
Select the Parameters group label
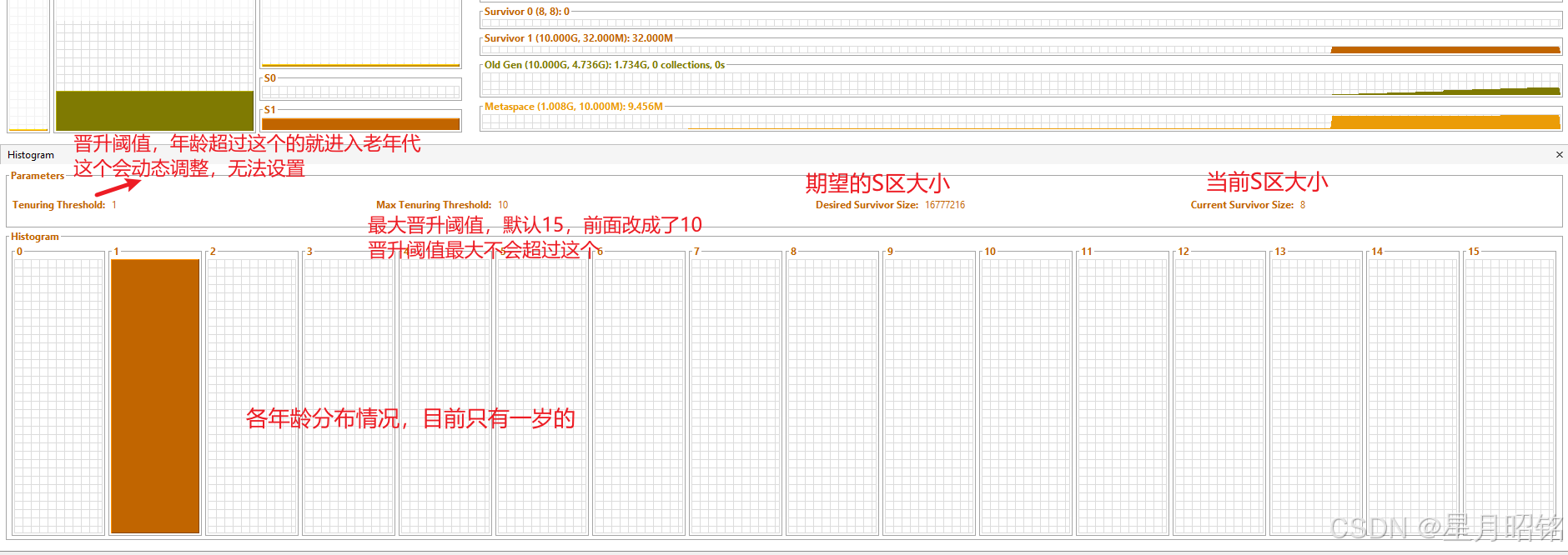click(38, 176)
